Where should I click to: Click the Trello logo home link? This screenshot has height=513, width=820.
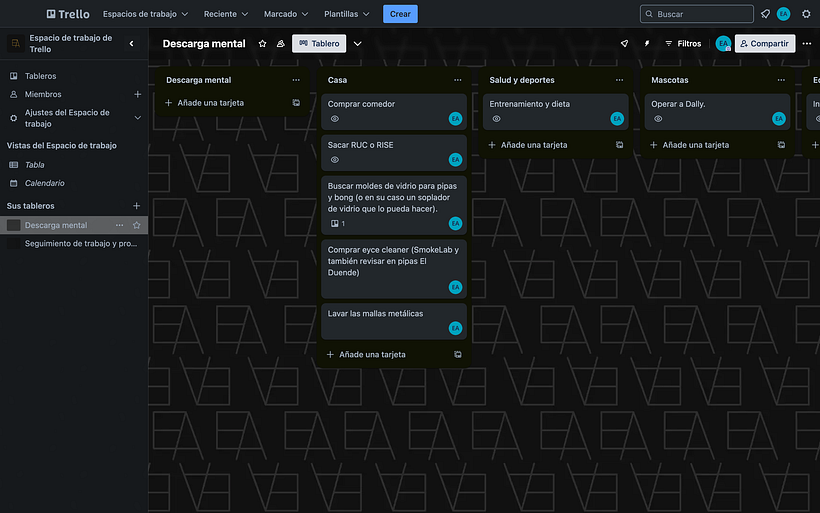coord(68,14)
